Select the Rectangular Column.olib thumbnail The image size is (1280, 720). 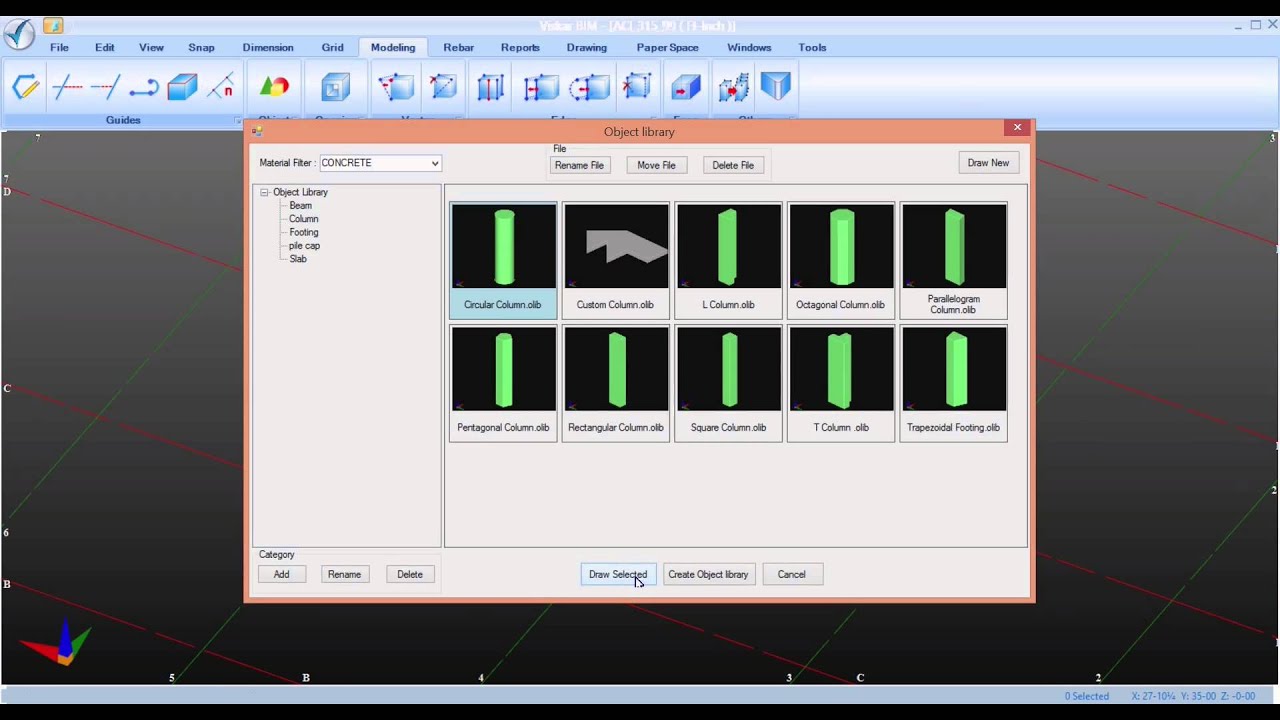[x=616, y=383]
